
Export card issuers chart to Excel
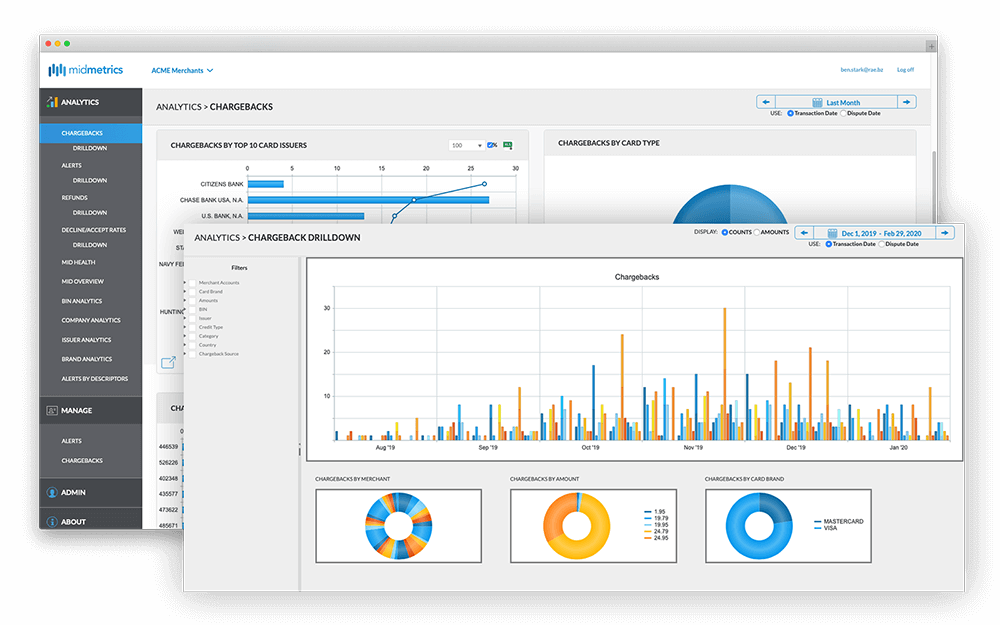tap(507, 145)
